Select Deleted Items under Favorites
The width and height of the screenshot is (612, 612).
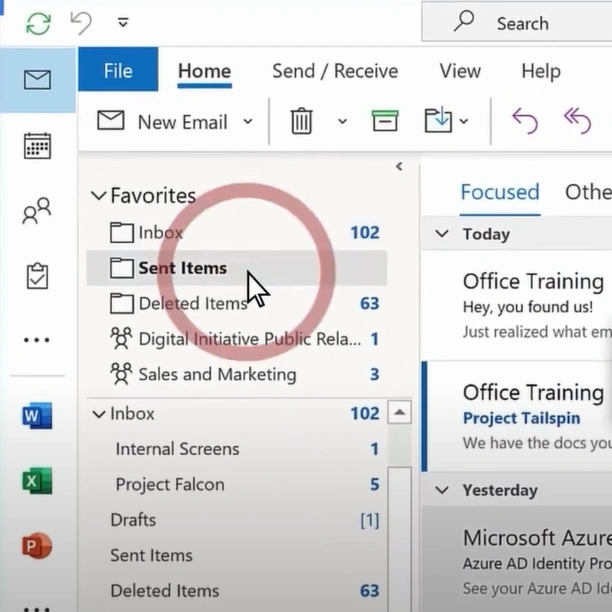click(237, 303)
